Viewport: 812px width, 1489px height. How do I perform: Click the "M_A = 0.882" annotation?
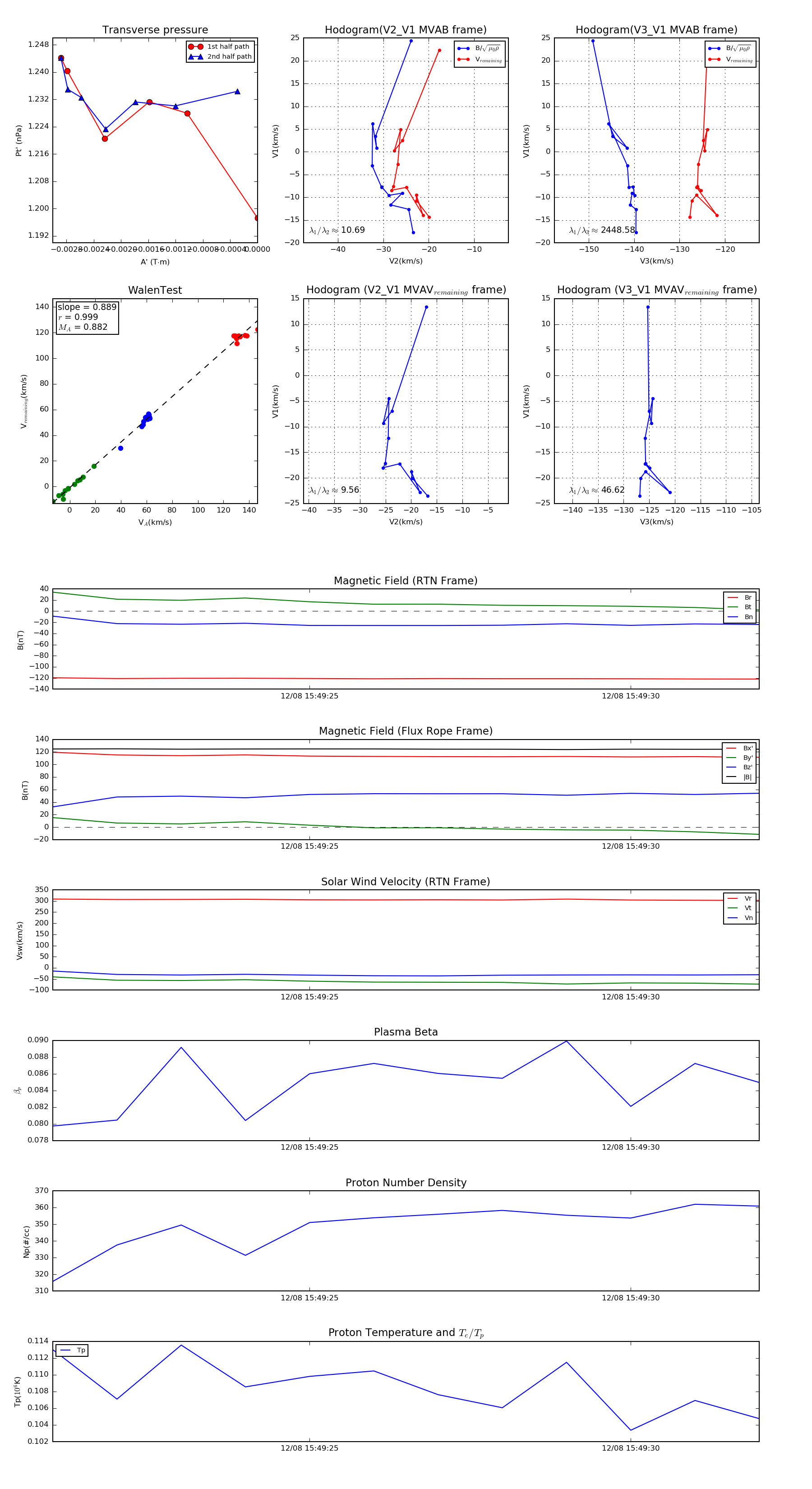(83, 327)
